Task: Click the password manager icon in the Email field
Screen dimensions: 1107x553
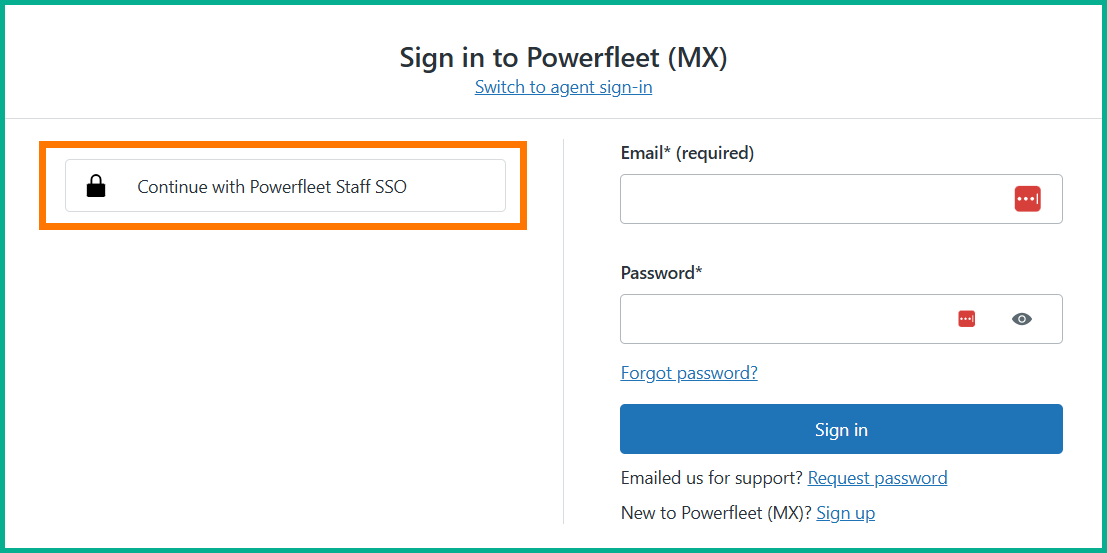Action: pos(1027,199)
